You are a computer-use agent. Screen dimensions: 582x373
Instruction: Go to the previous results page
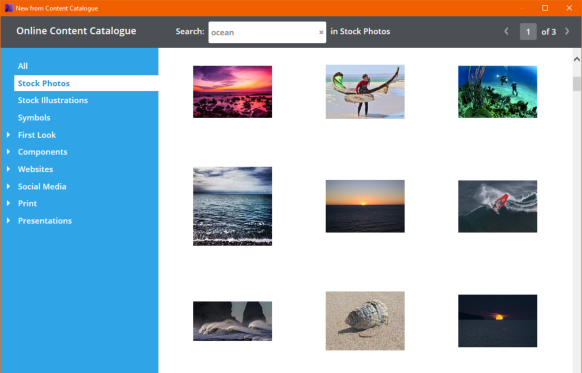(x=506, y=31)
